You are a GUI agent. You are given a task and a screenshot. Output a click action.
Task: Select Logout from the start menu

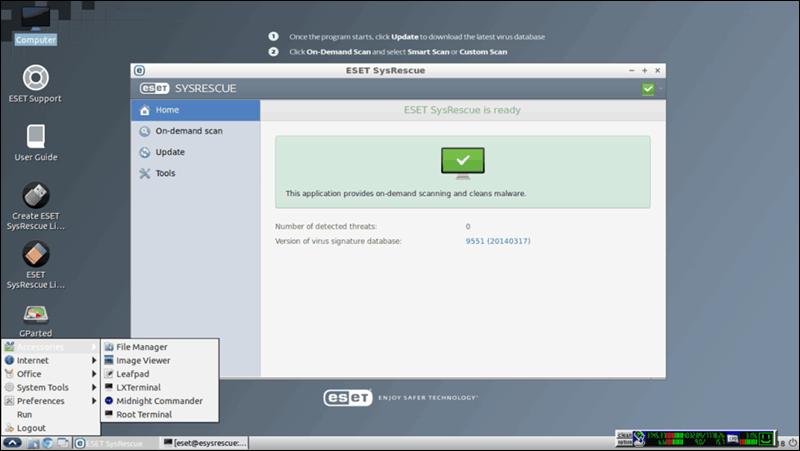[51, 428]
